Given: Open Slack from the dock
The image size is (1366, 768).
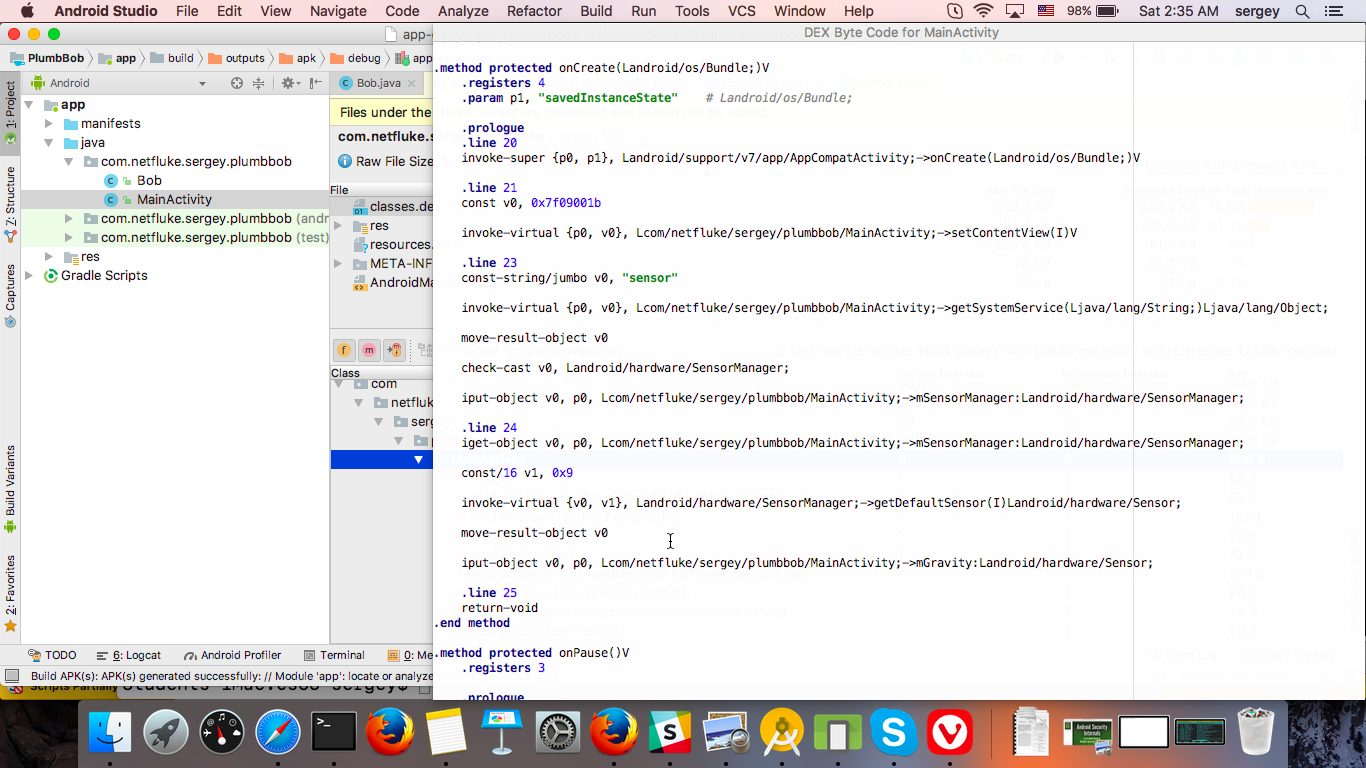Looking at the screenshot, I should tap(670, 733).
